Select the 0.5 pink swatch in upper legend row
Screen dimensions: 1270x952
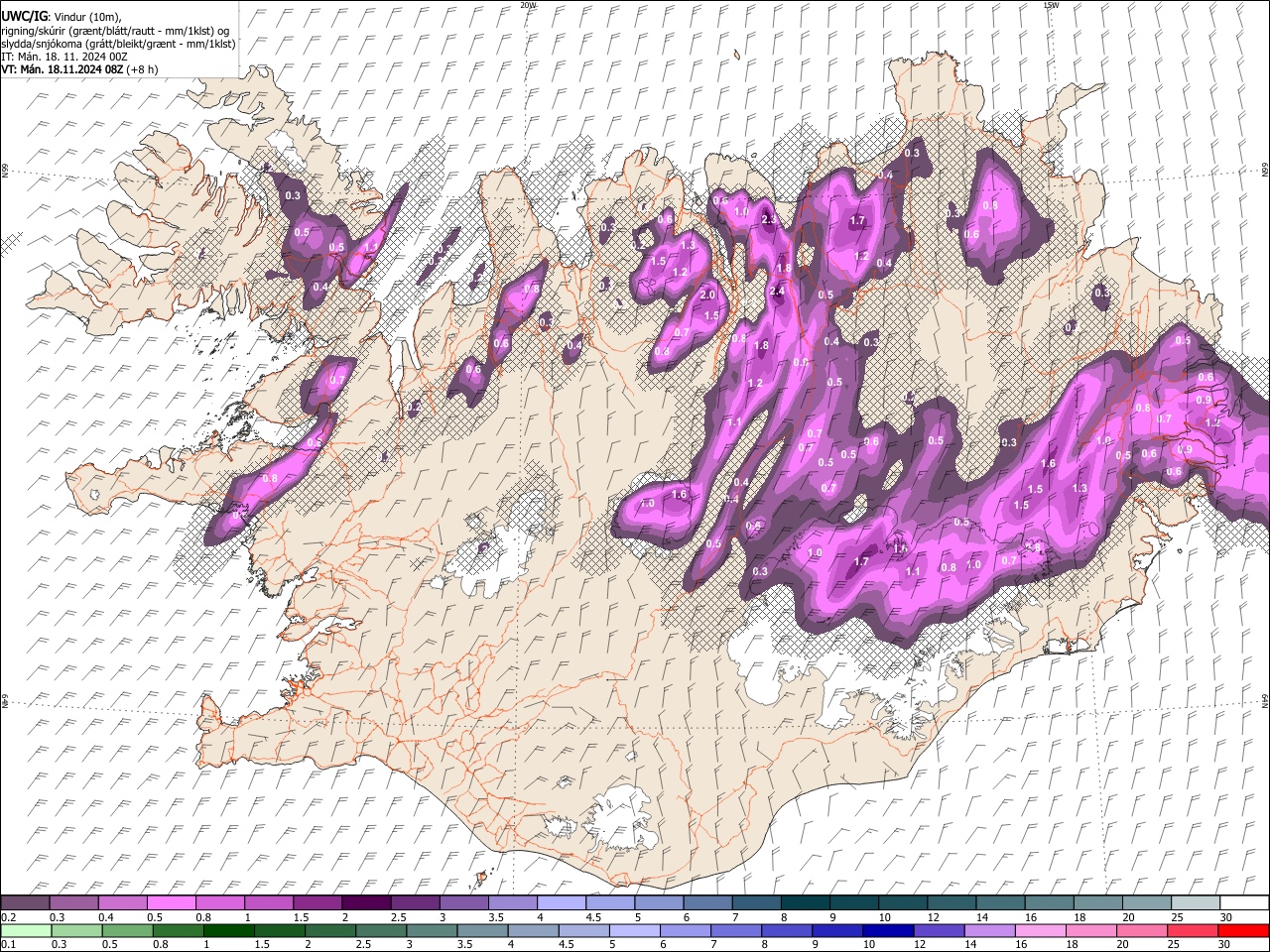click(171, 903)
